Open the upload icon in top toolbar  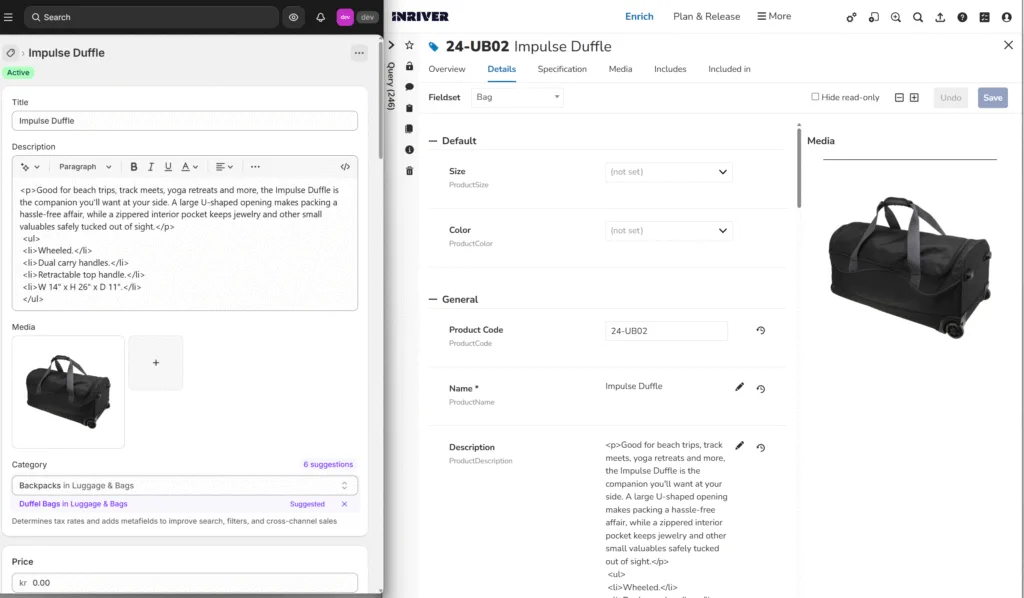940,17
